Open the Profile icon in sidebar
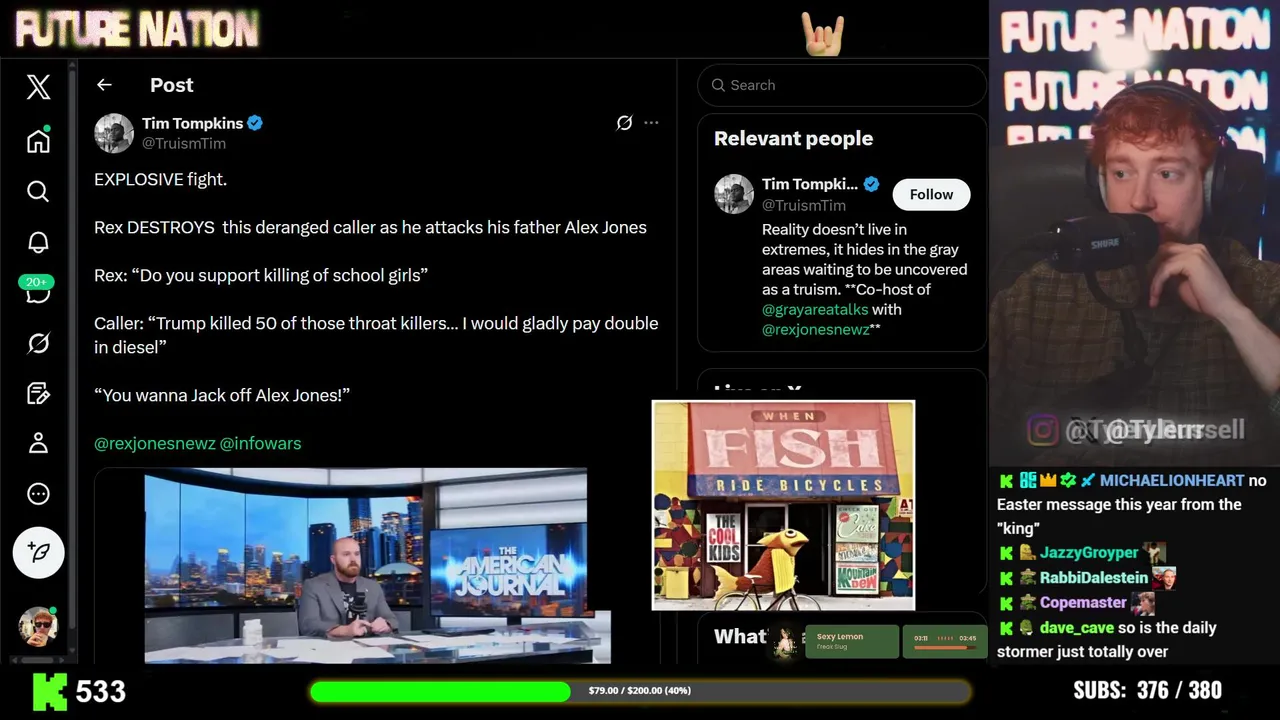Image resolution: width=1280 pixels, height=720 pixels. click(38, 443)
